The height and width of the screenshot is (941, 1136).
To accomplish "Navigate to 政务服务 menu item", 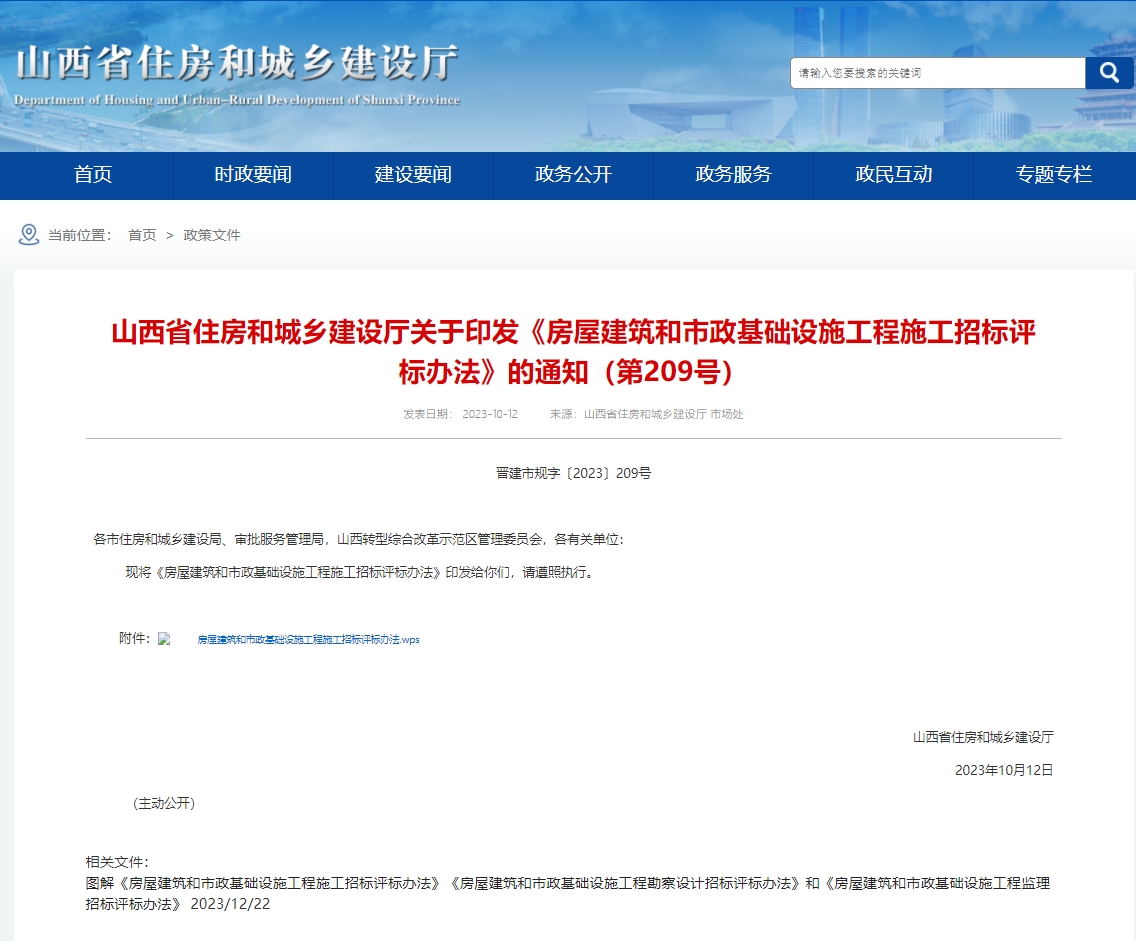I will tap(733, 175).
